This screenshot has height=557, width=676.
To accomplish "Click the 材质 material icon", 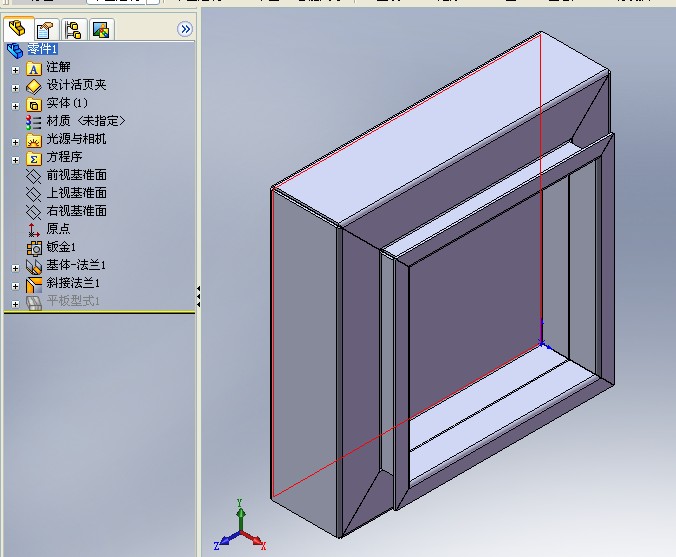I will click(x=34, y=122).
